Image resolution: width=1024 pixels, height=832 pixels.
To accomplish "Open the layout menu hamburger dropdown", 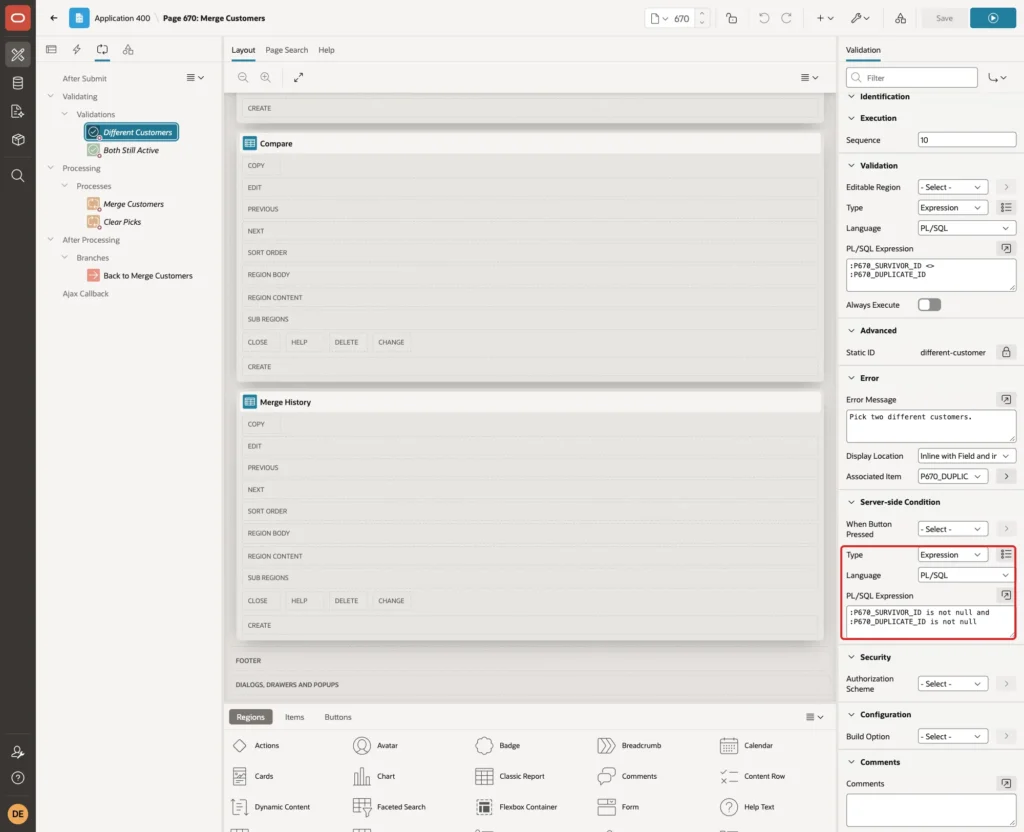I will click(809, 77).
